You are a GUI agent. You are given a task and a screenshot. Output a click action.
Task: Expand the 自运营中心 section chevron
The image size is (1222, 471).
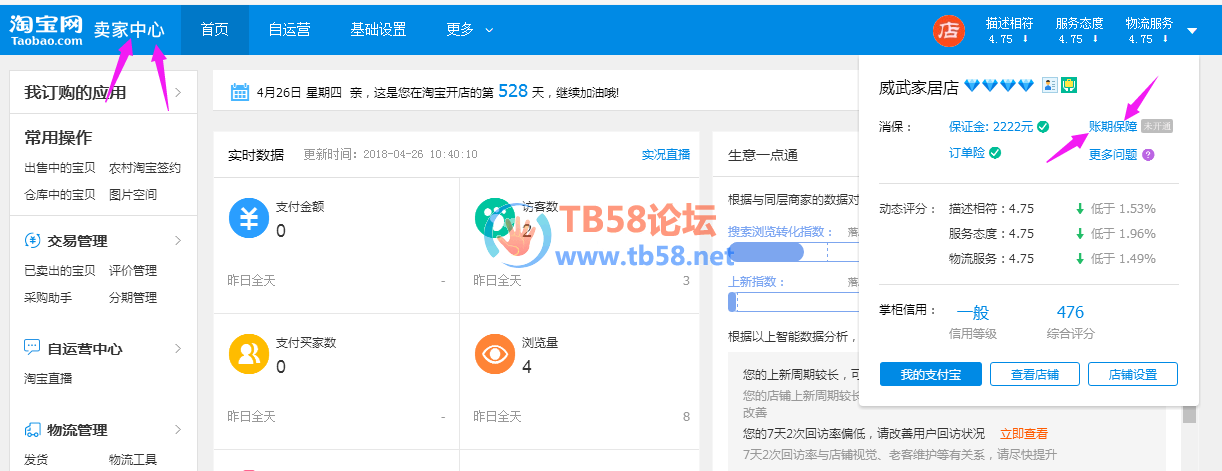pyautogui.click(x=178, y=349)
